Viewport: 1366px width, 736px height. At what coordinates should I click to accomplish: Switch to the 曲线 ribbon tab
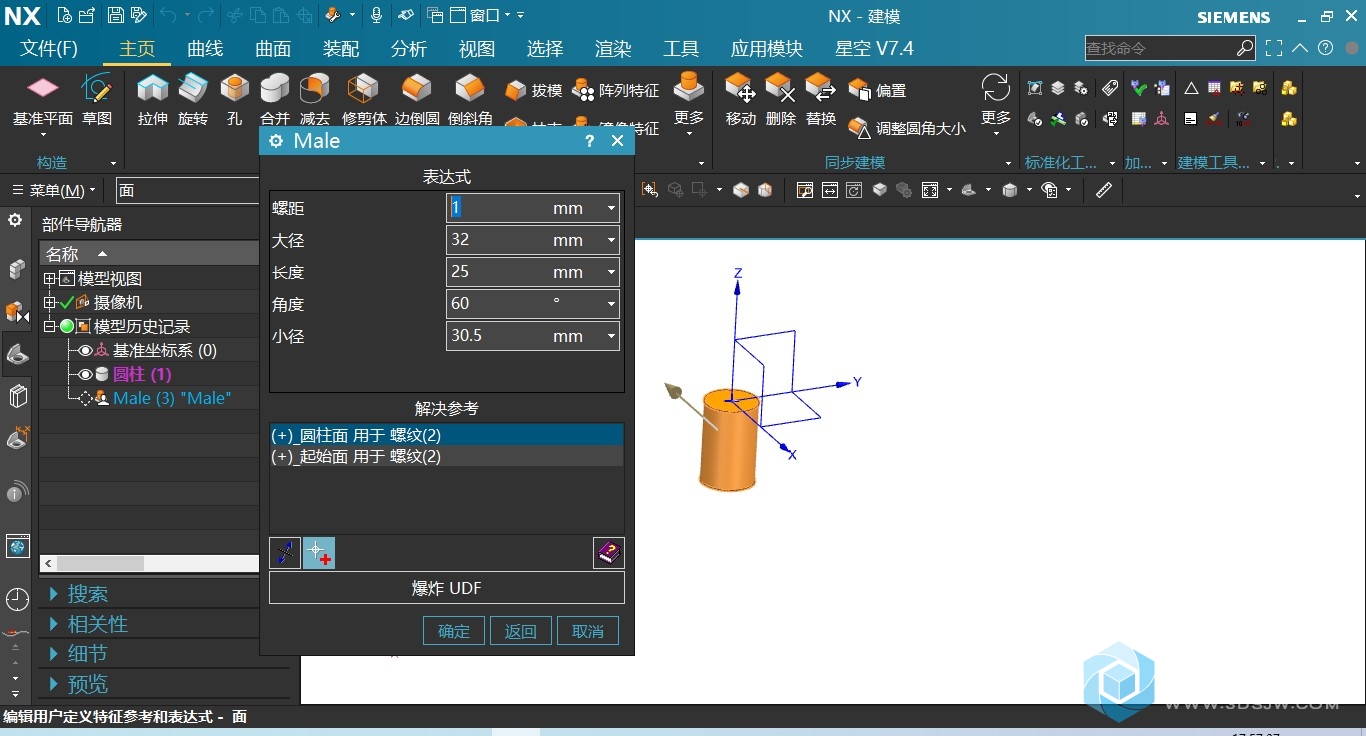[x=205, y=48]
